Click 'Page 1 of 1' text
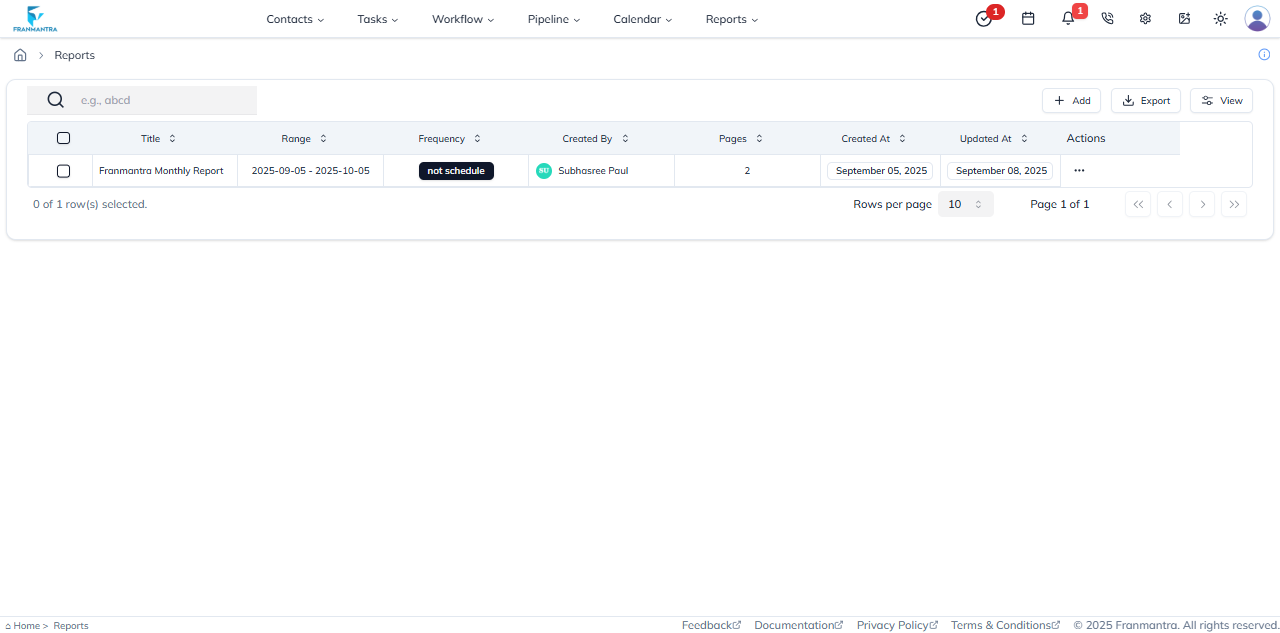The width and height of the screenshot is (1280, 633). [x=1060, y=204]
